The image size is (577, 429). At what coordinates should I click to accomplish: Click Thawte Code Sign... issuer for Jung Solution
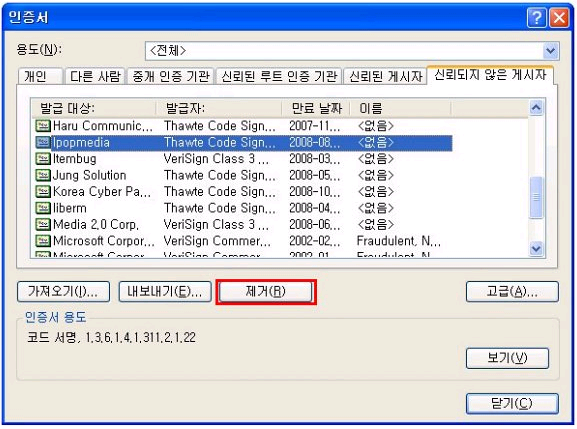pyautogui.click(x=220, y=175)
